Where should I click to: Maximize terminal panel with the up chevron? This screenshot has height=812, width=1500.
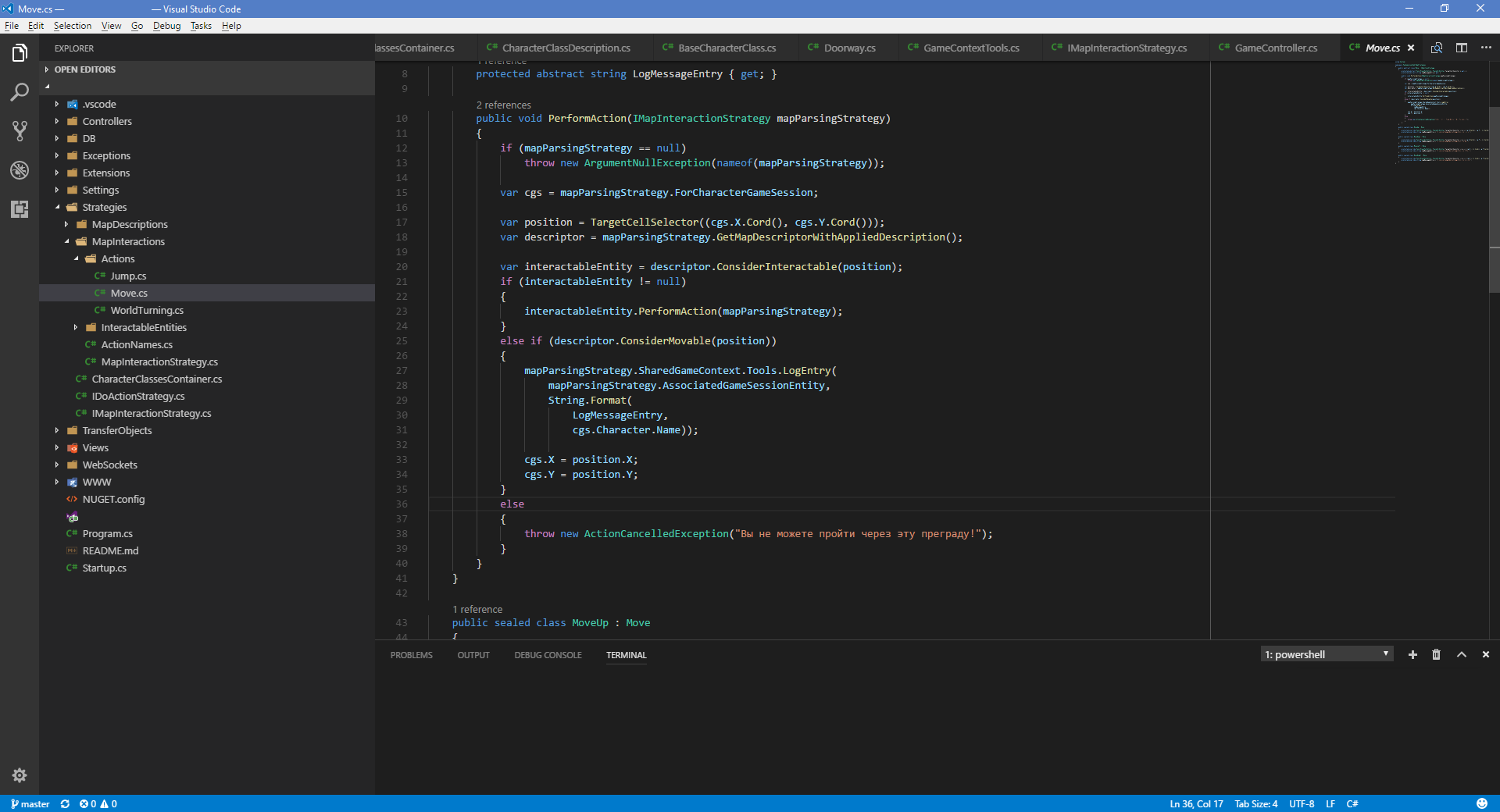[1461, 655]
